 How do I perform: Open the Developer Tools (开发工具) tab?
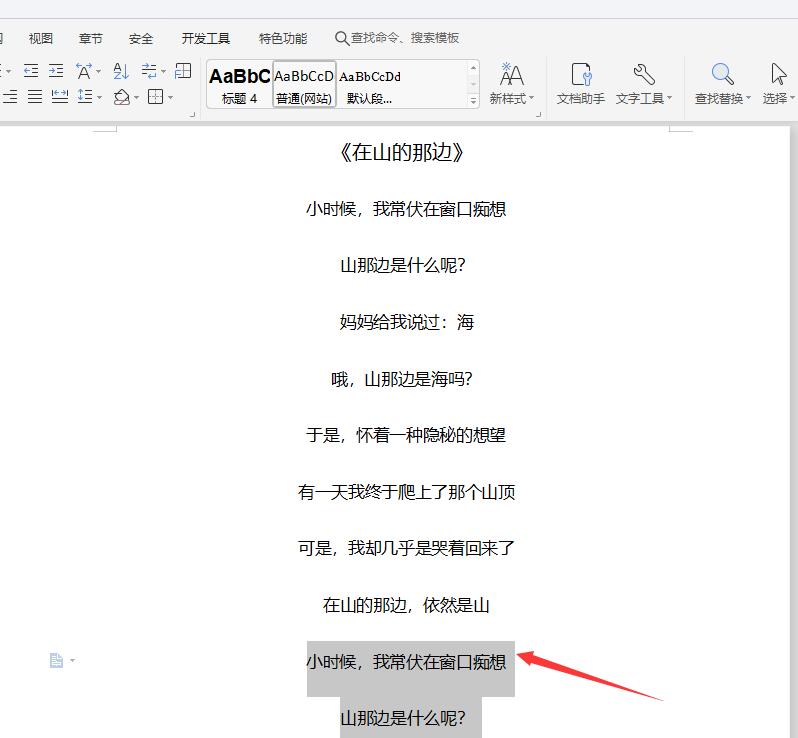[x=206, y=39]
